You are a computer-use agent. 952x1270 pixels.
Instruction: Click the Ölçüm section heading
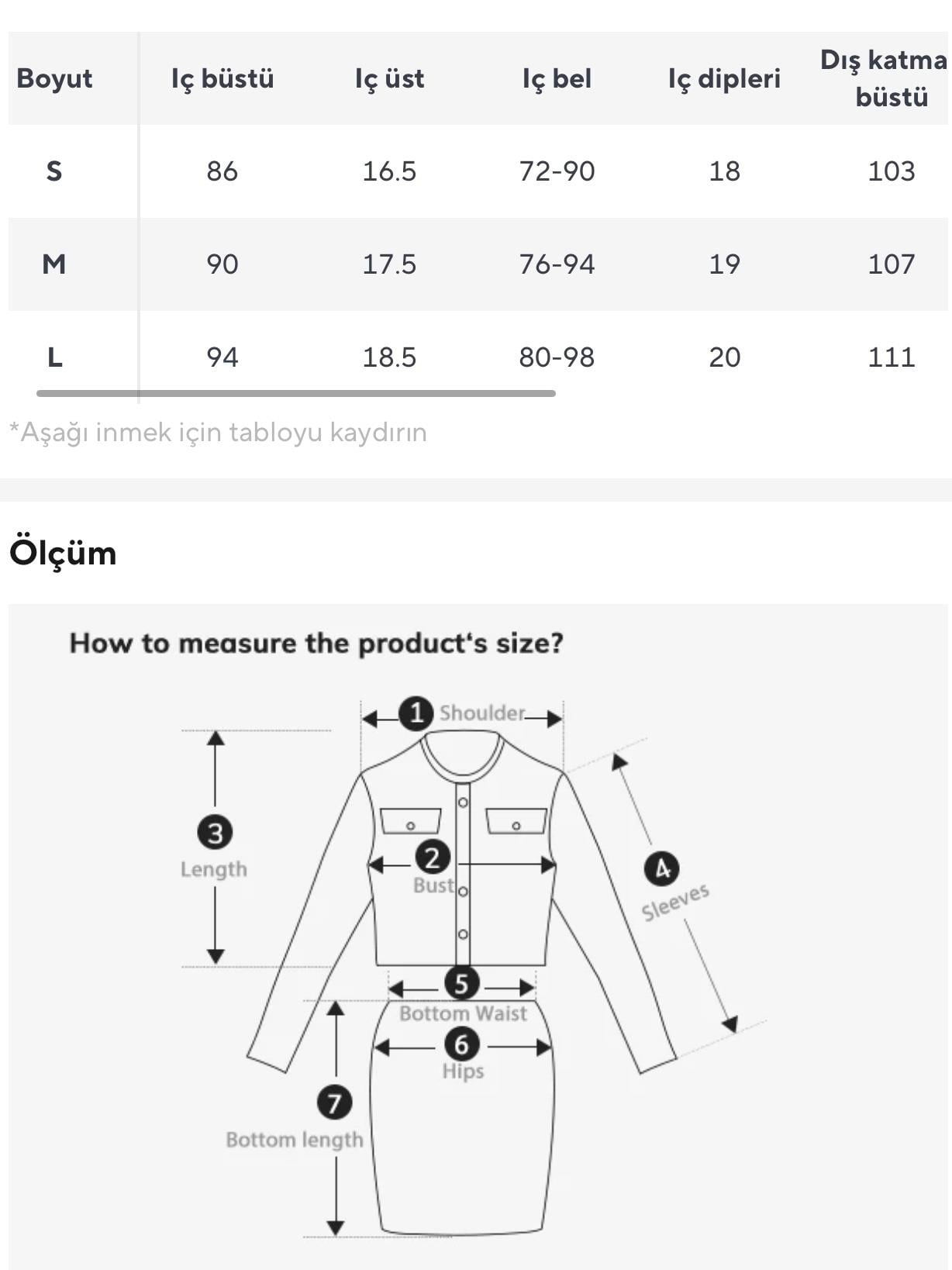(x=63, y=554)
